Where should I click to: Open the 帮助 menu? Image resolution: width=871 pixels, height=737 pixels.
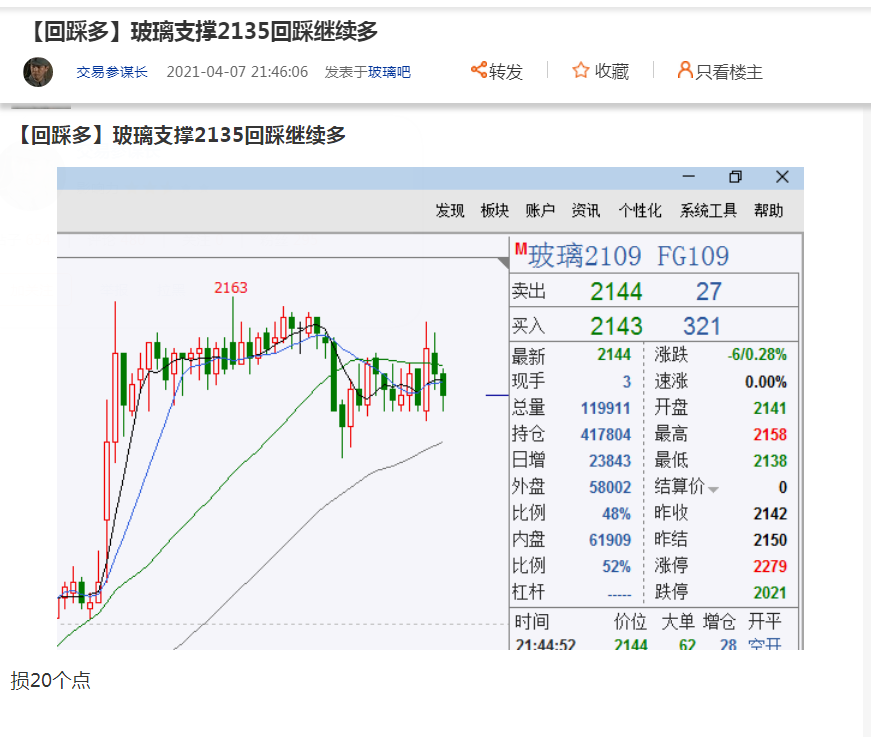click(x=769, y=210)
